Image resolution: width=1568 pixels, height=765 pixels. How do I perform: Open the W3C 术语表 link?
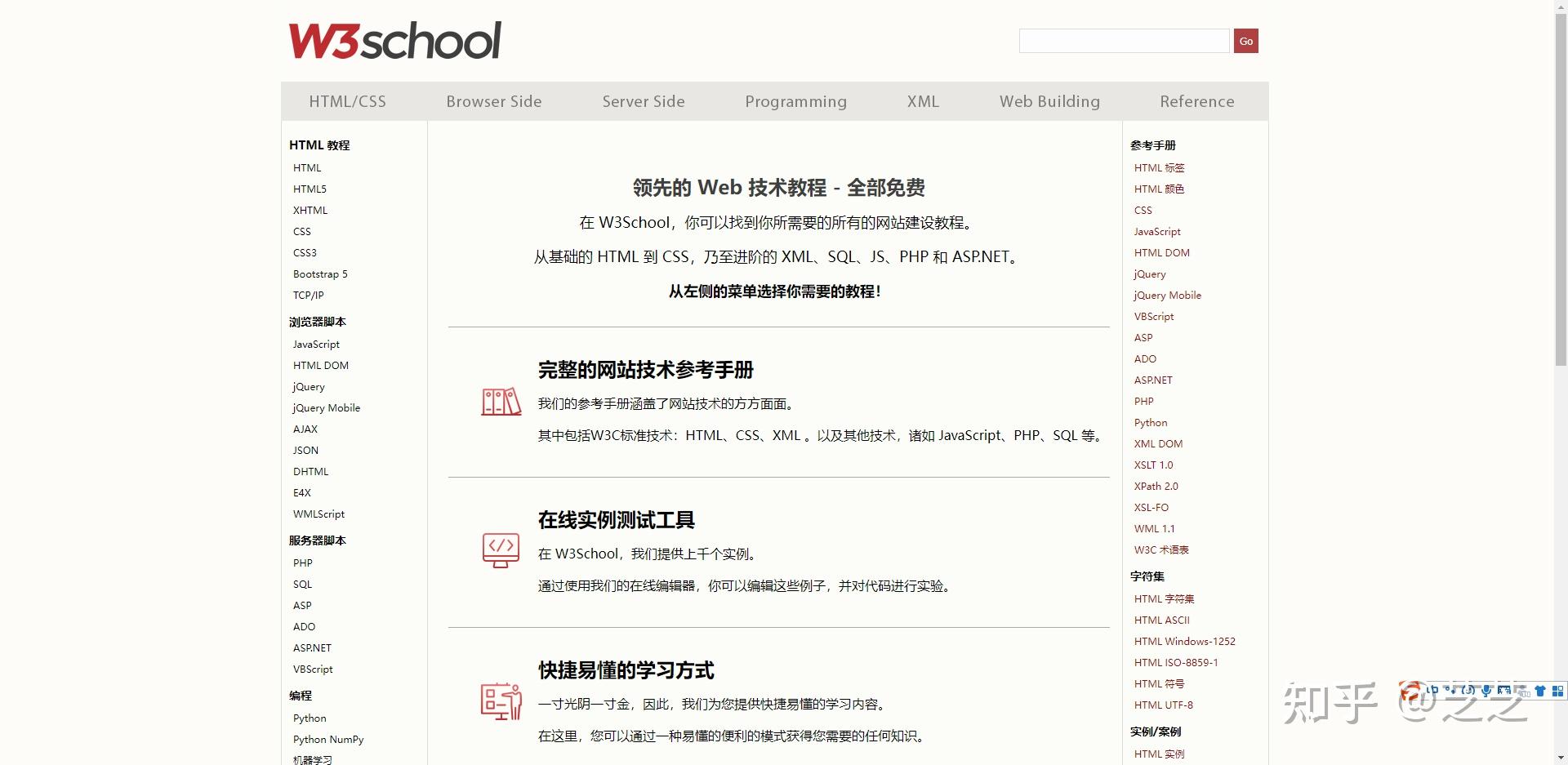coord(1161,549)
